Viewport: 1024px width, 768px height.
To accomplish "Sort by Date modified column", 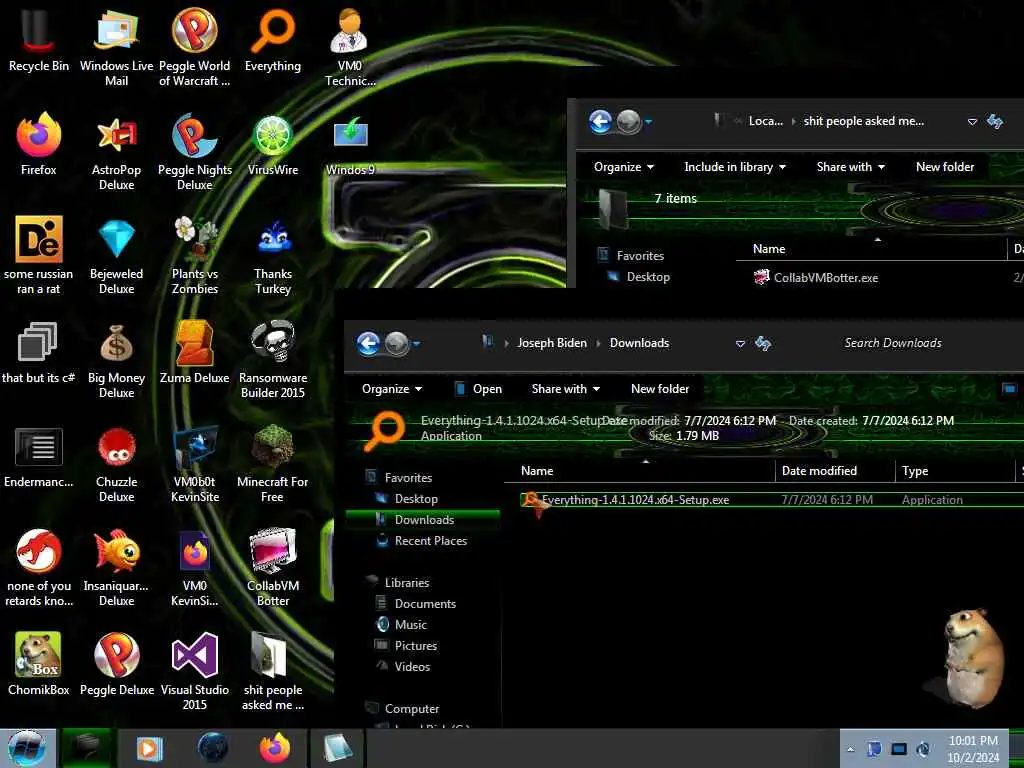I will 835,471.
